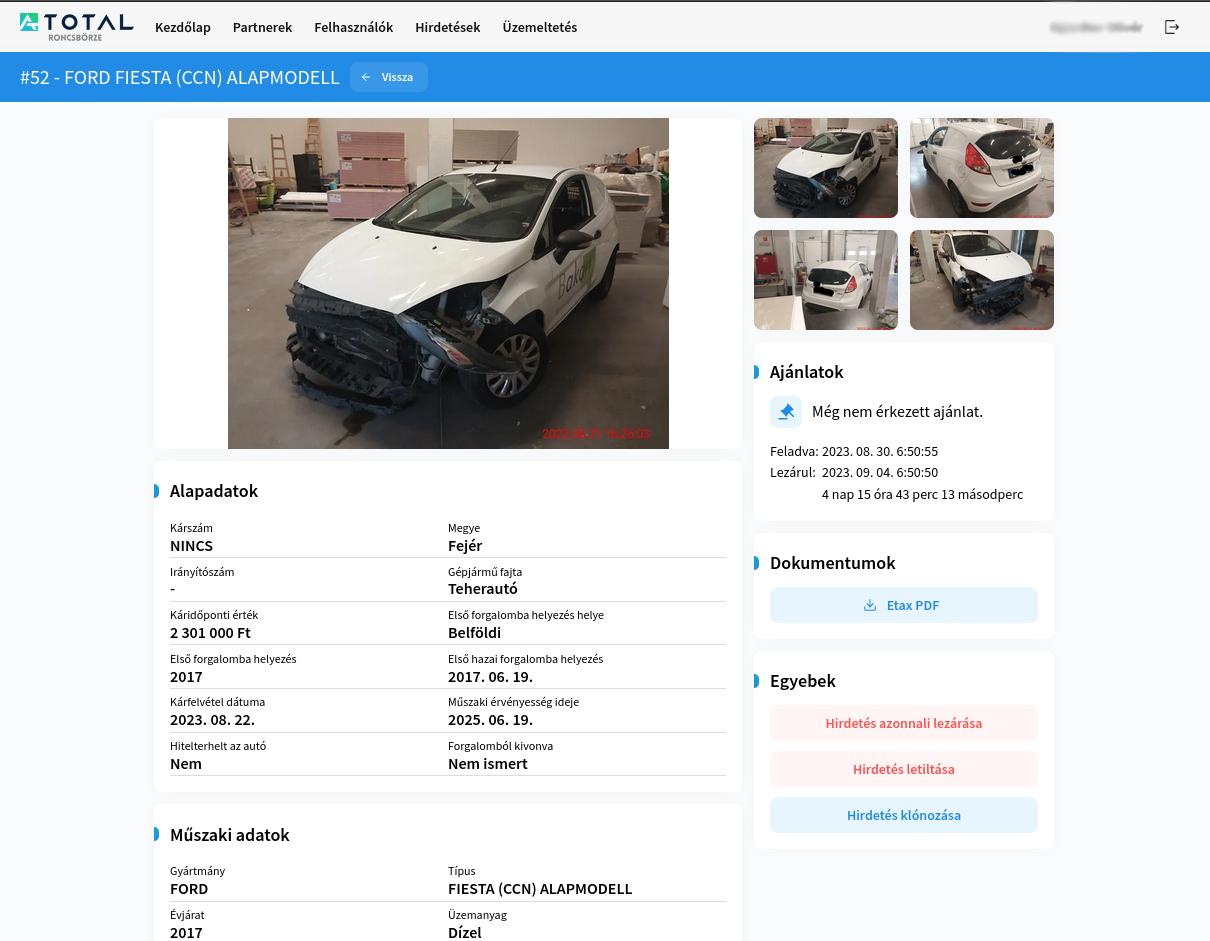
Task: Click the blue auction gavel icon under Ajánlatok
Action: click(x=785, y=411)
